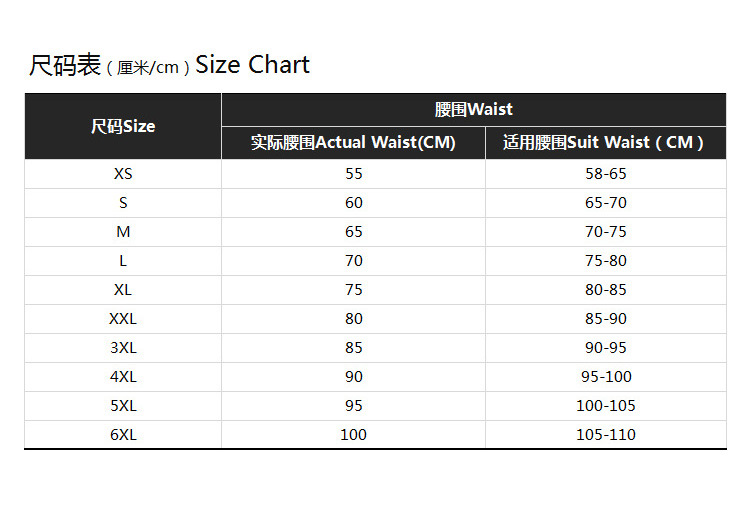The image size is (750, 512).
Task: Select the 尺码Size column header
Action: (x=123, y=126)
